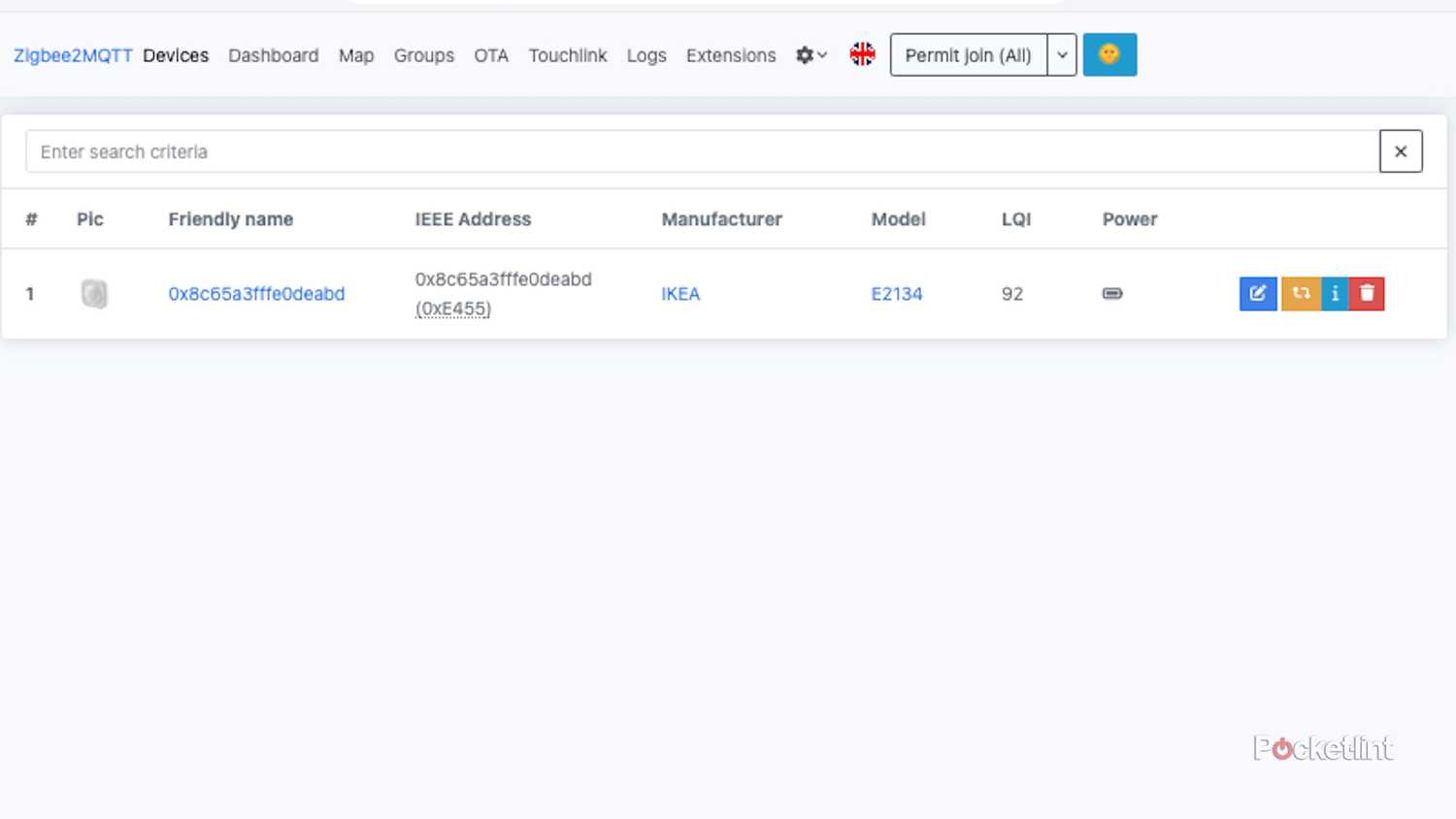The height and width of the screenshot is (819, 1456).
Task: Click the device picture thumbnail
Action: tap(94, 293)
